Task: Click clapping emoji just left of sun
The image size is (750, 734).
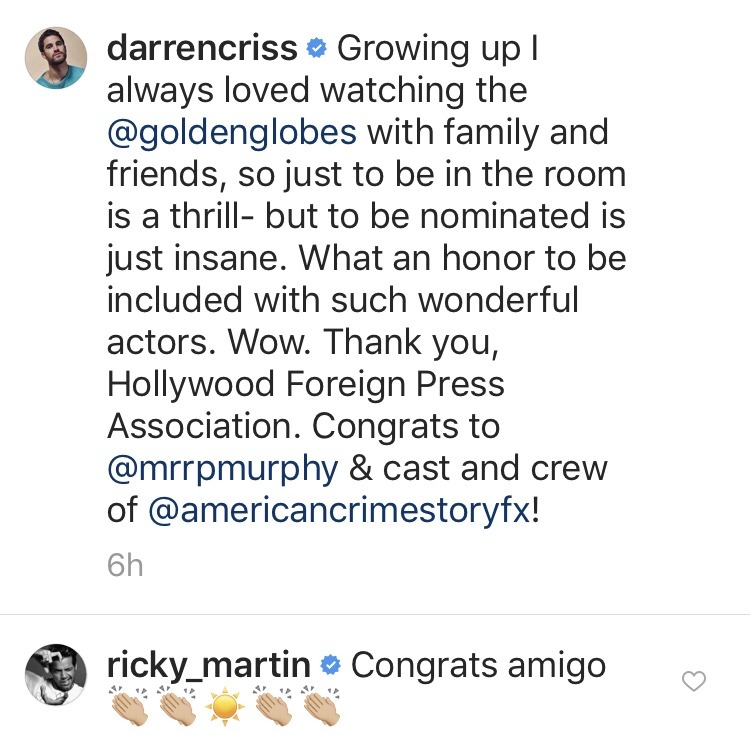Action: click(x=177, y=708)
